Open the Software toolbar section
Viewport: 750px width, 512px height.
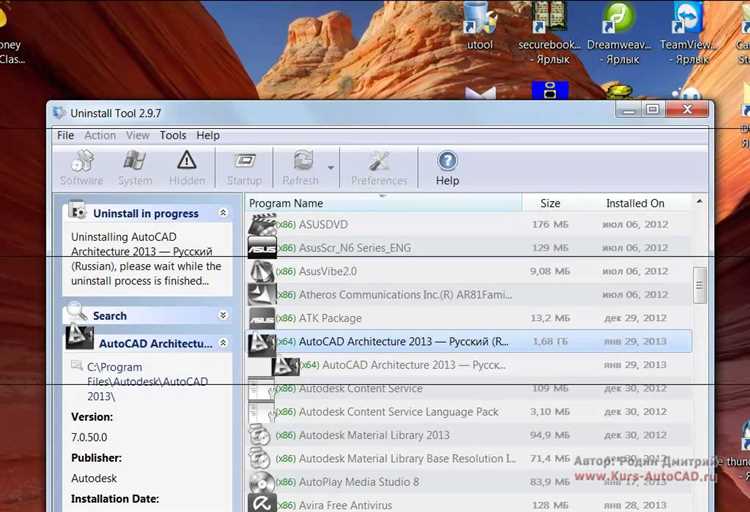point(82,167)
